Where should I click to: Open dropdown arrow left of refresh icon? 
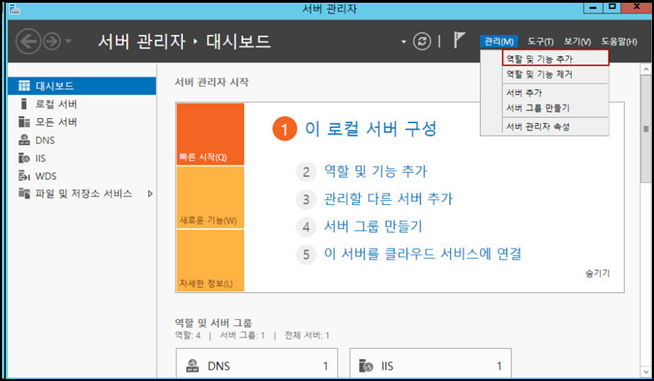coord(403,42)
